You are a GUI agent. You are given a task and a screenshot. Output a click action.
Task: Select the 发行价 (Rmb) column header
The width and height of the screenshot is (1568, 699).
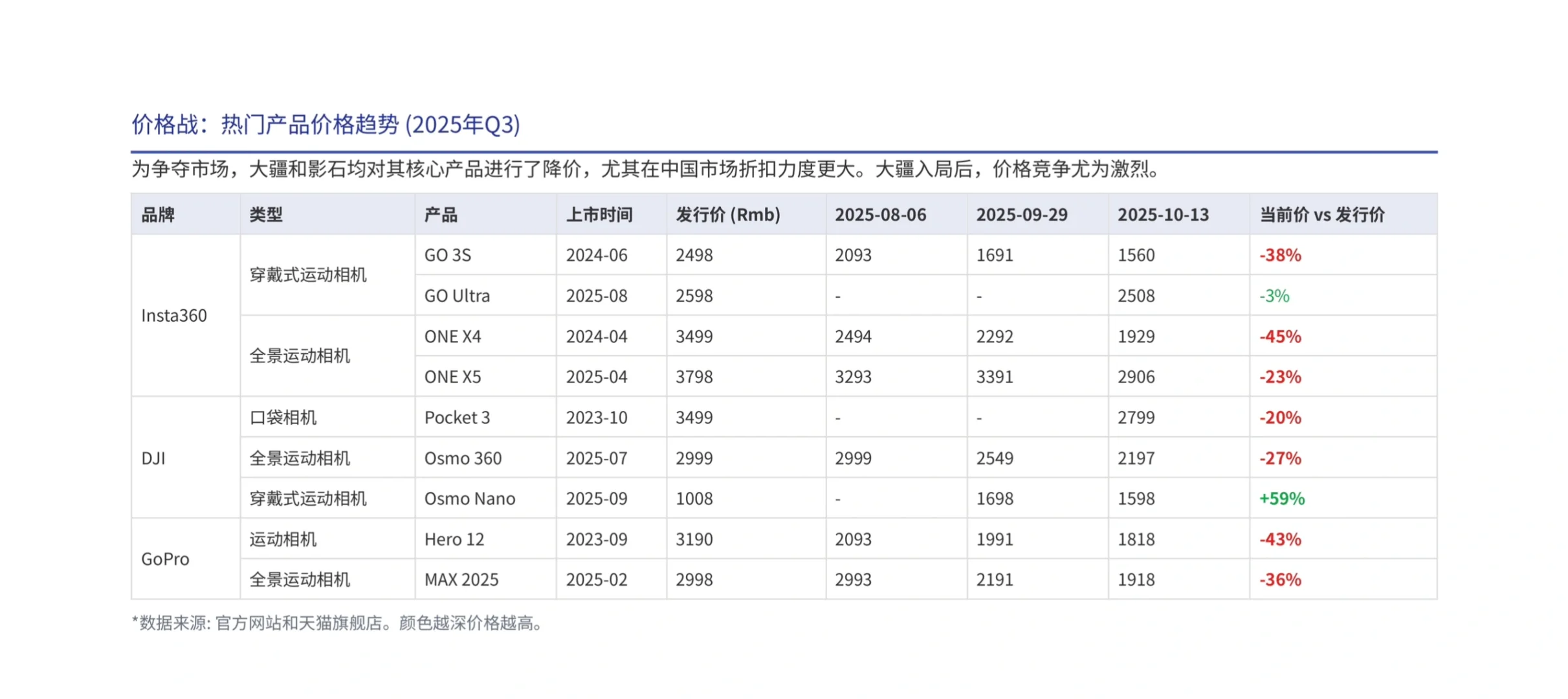pyautogui.click(x=727, y=214)
